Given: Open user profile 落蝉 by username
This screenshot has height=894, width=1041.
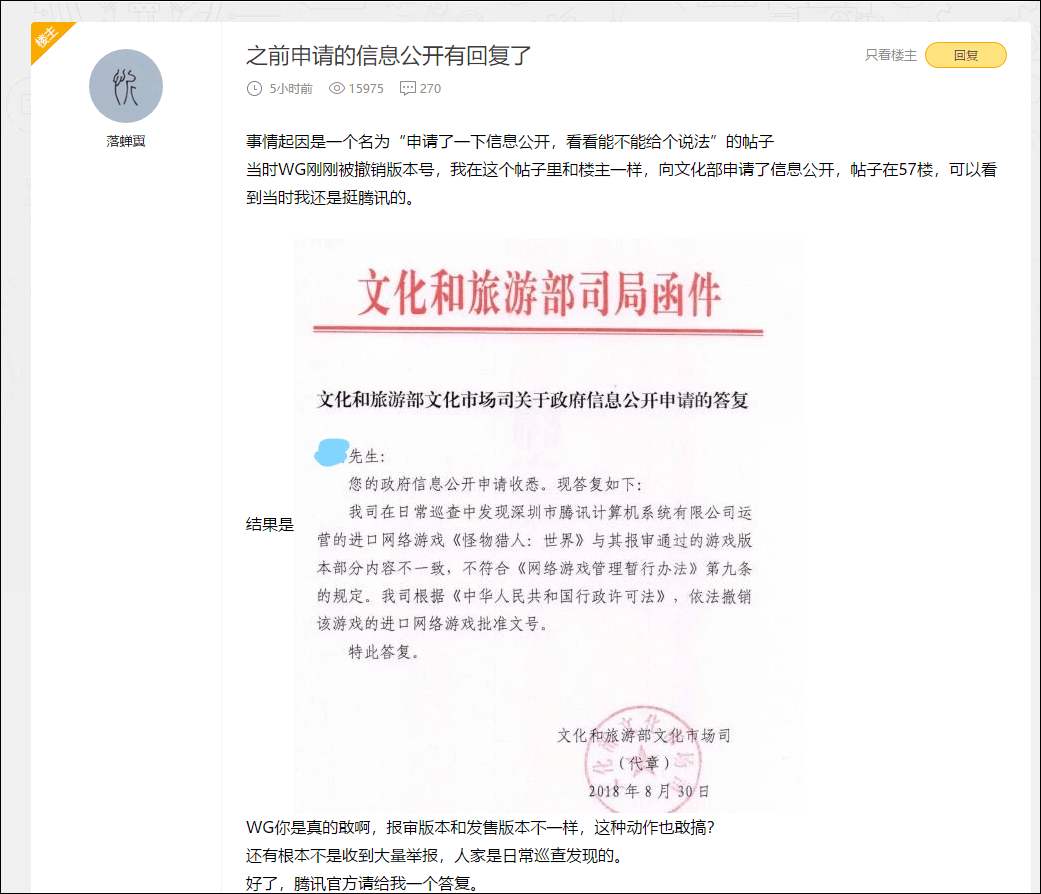Looking at the screenshot, I should point(126,141).
